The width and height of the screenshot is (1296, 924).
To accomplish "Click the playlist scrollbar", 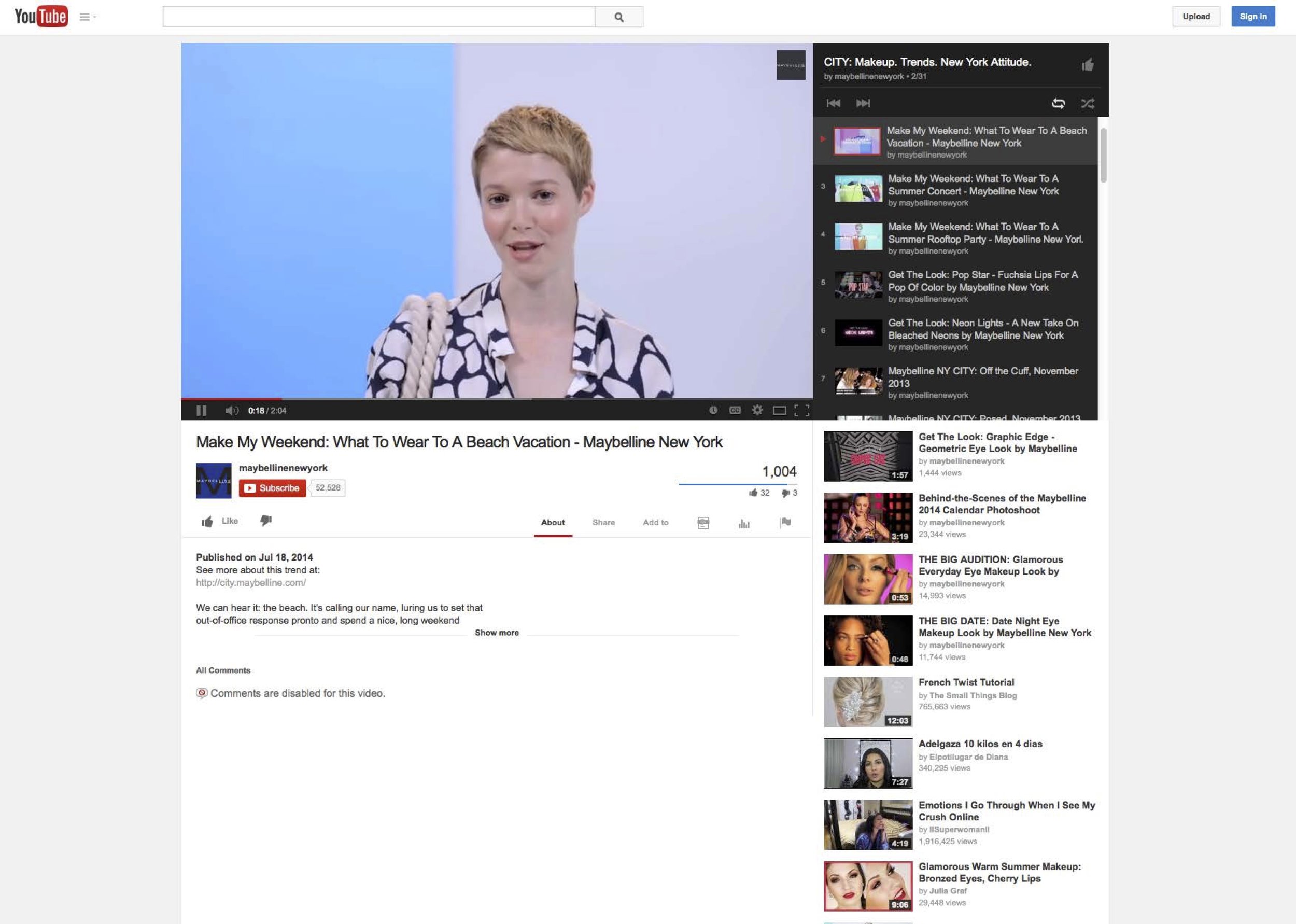I will 1103,155.
